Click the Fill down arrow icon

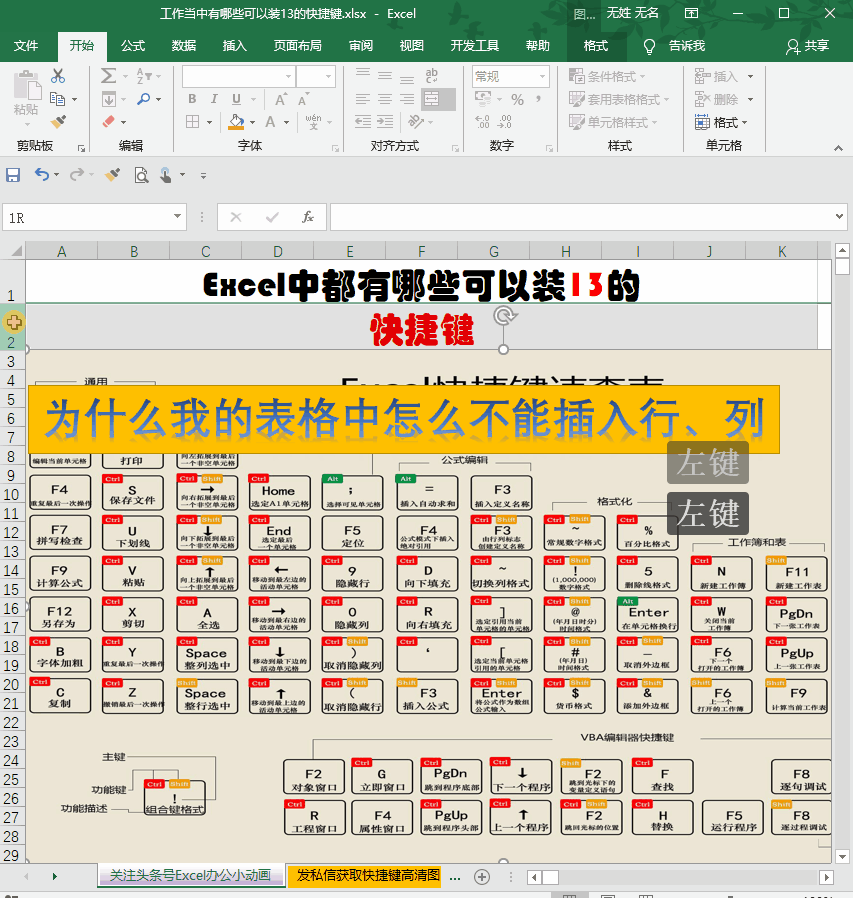tap(109, 99)
